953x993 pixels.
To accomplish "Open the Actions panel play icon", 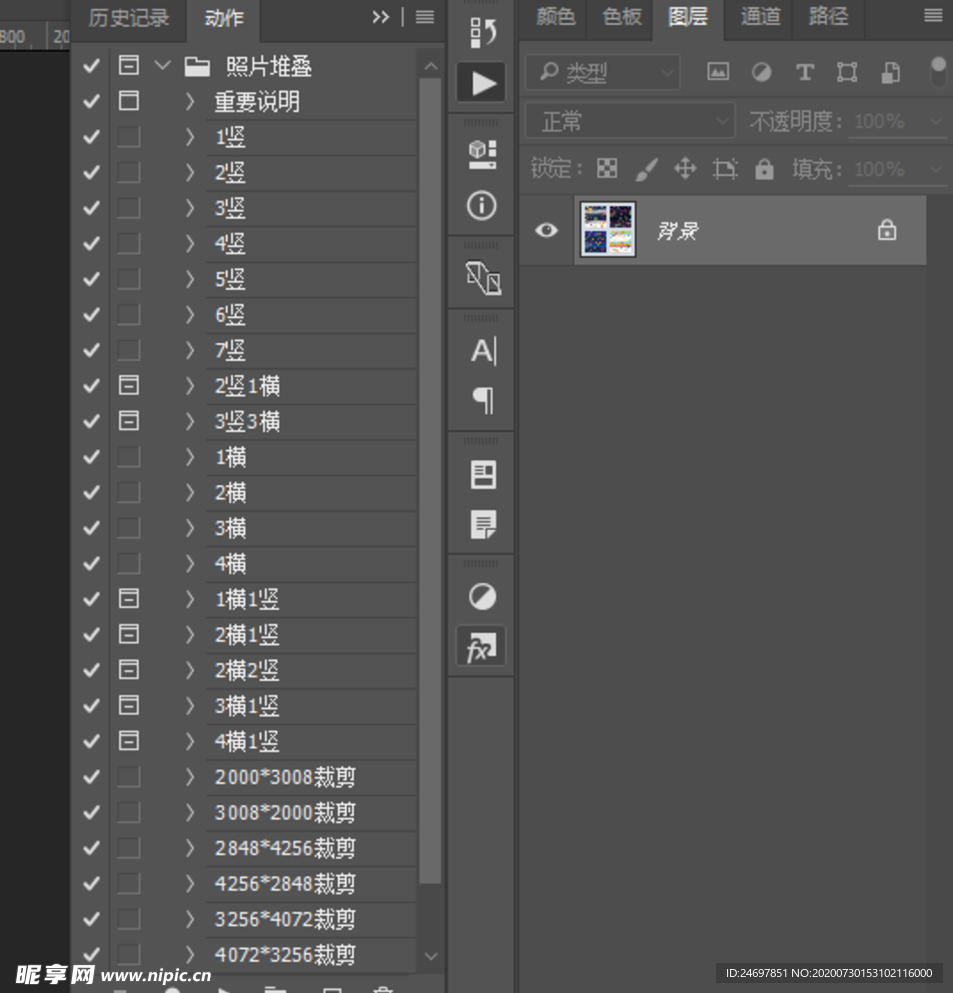I will click(x=482, y=82).
